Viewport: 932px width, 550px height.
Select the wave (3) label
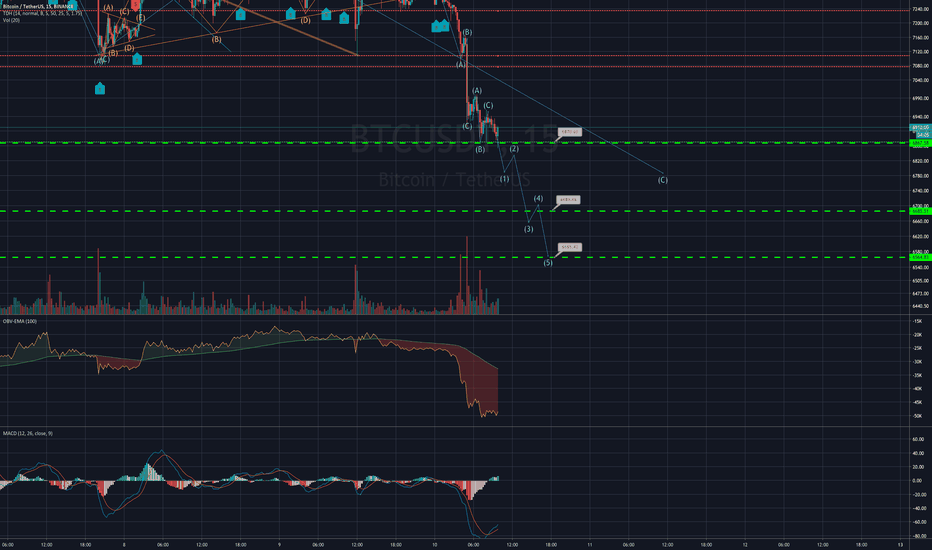528,229
